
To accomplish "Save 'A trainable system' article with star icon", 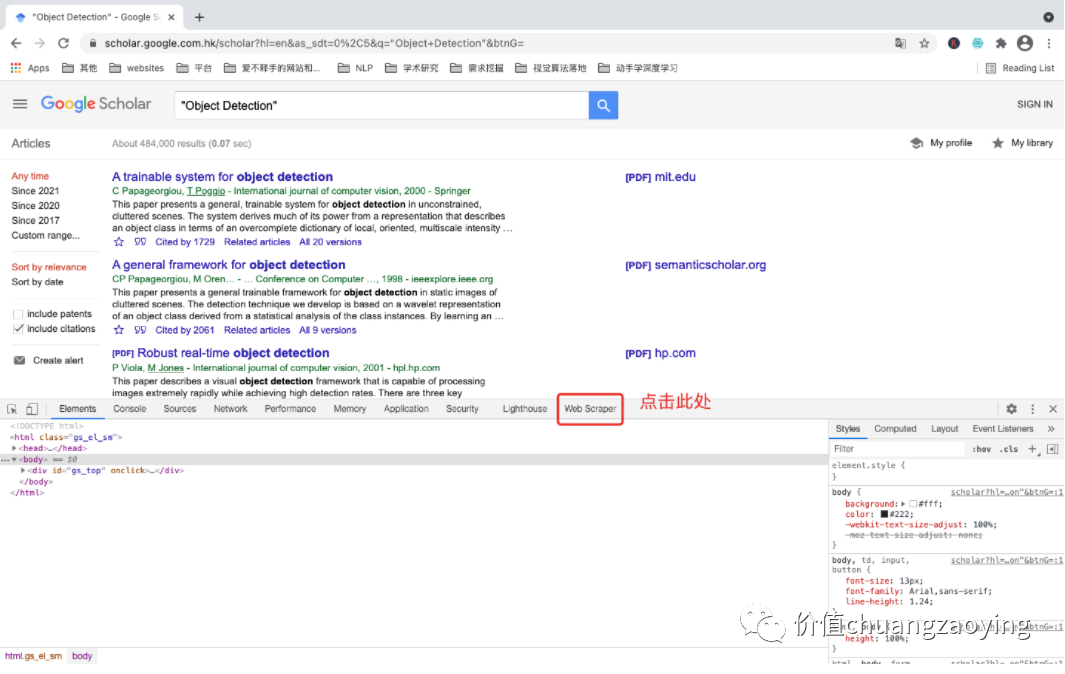I will 119,242.
